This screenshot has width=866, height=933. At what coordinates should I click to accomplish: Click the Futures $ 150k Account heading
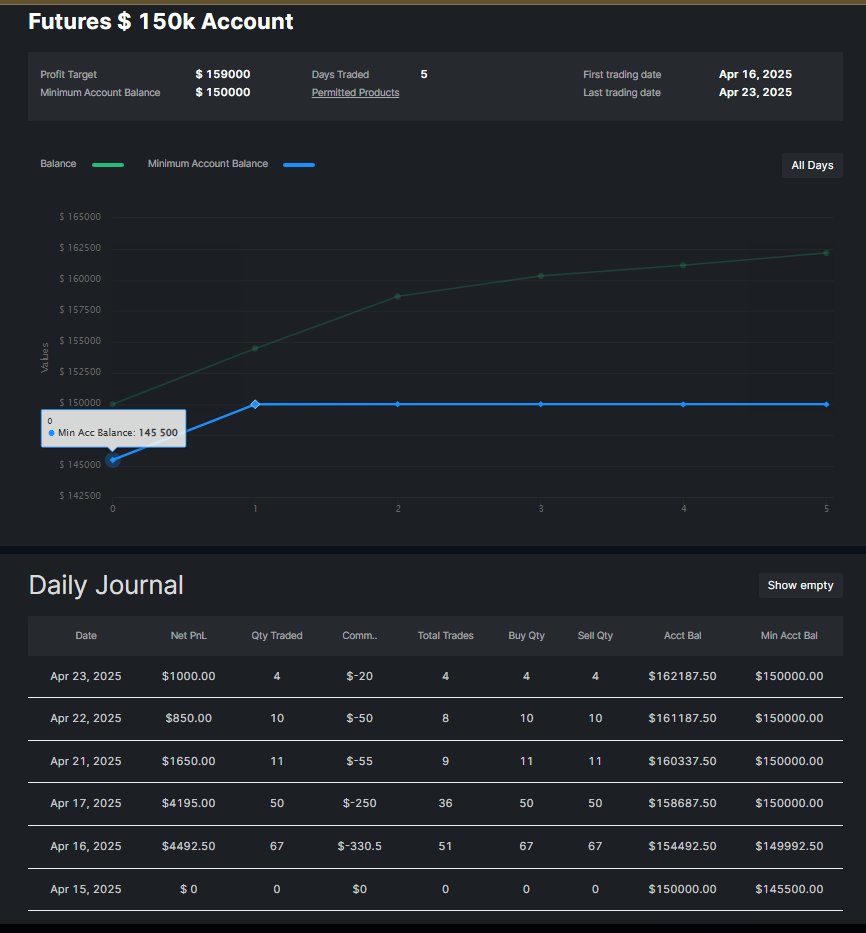(161, 21)
